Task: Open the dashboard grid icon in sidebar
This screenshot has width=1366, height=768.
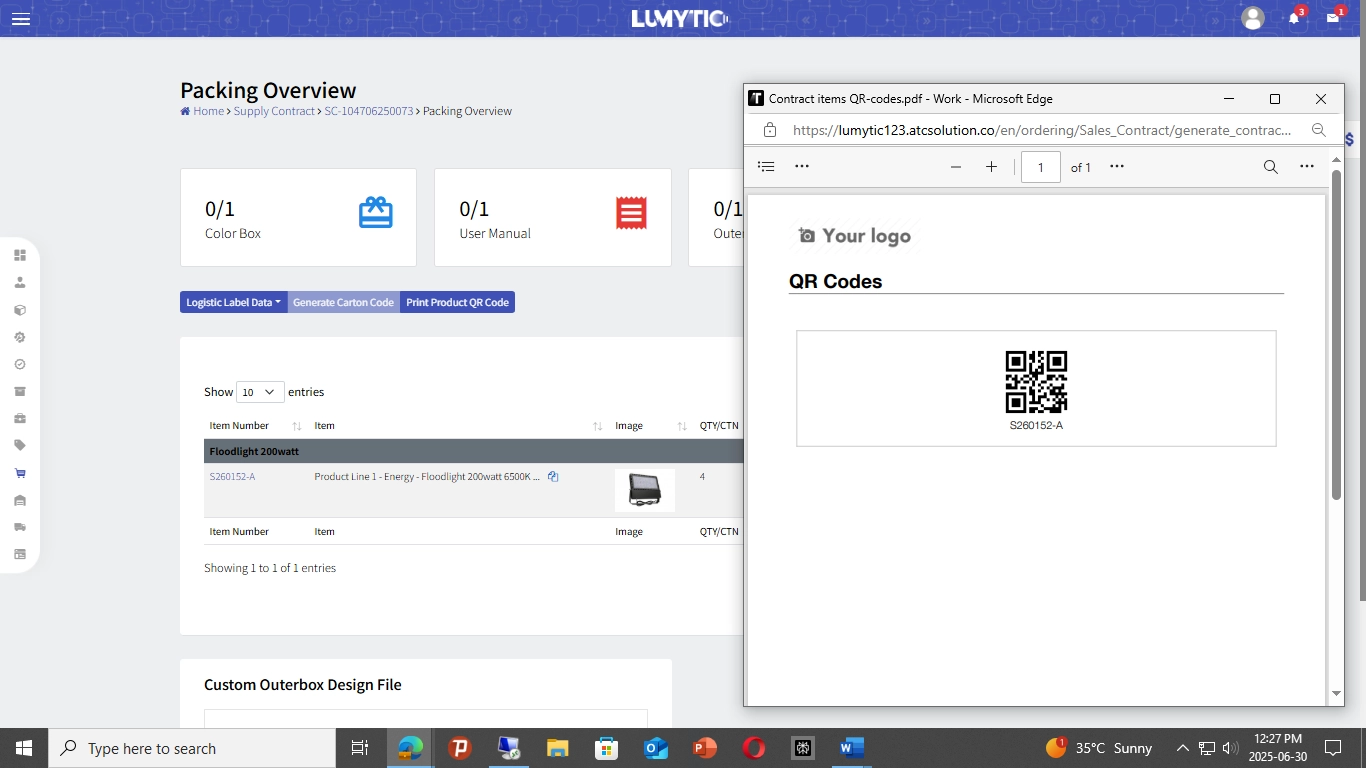Action: (x=19, y=254)
